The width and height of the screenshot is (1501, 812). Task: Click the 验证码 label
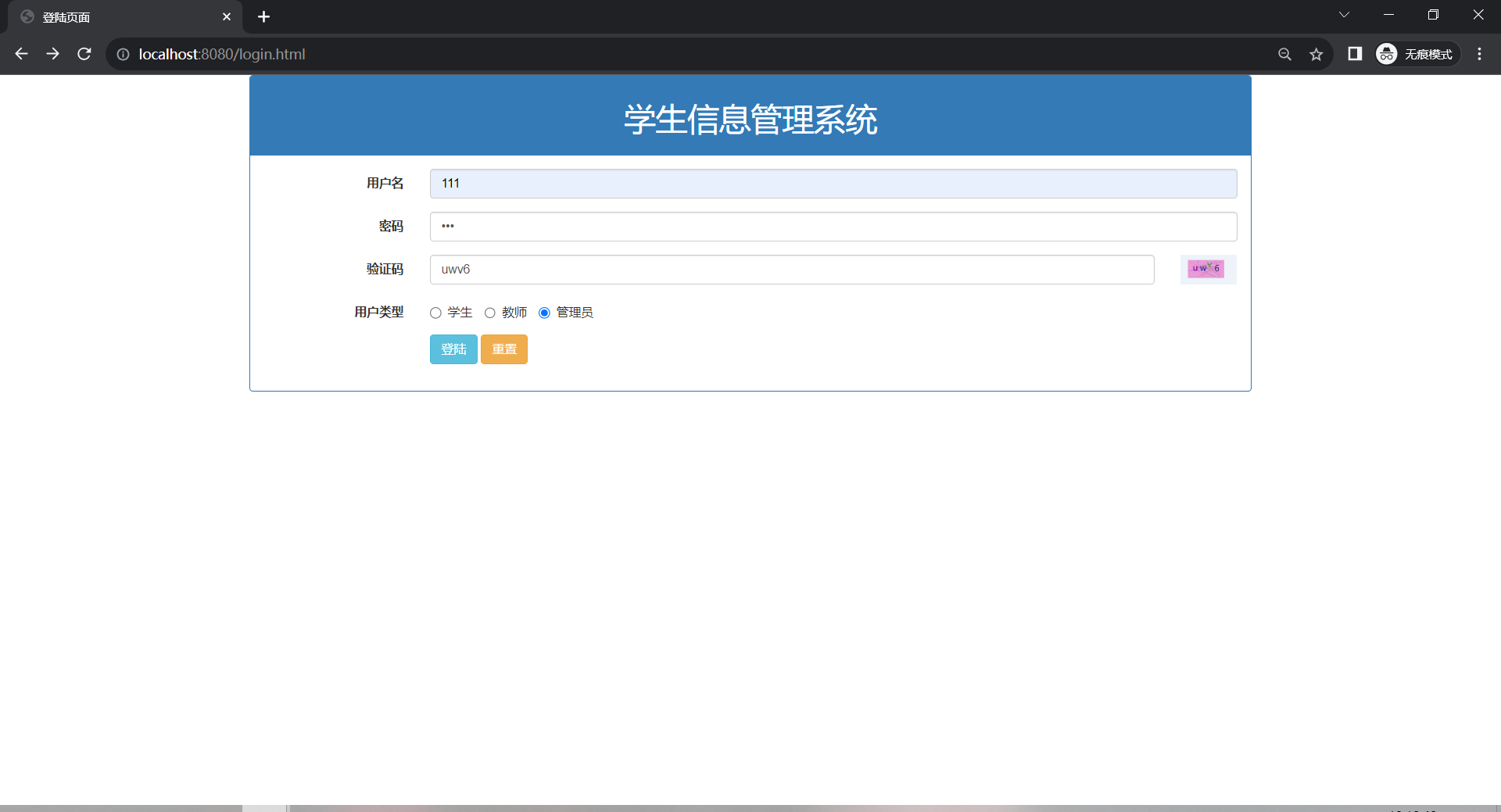pyautogui.click(x=385, y=269)
